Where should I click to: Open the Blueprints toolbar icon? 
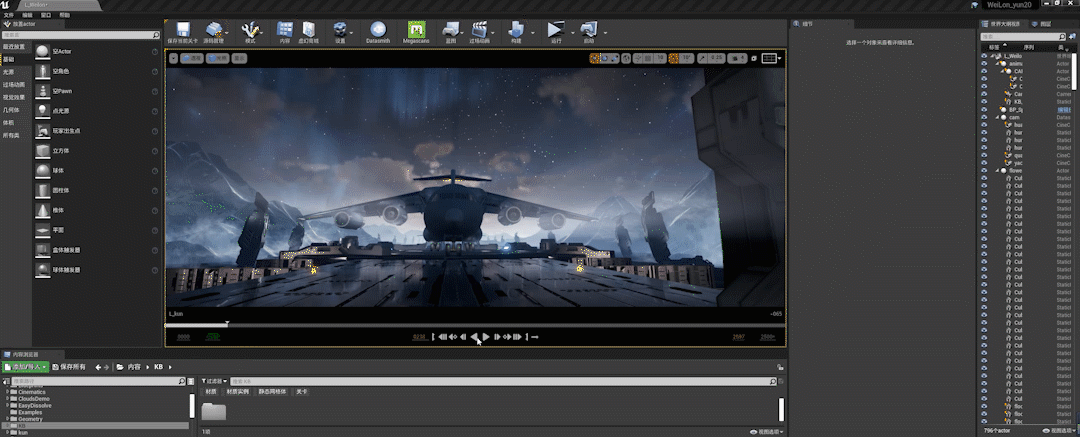tap(450, 30)
